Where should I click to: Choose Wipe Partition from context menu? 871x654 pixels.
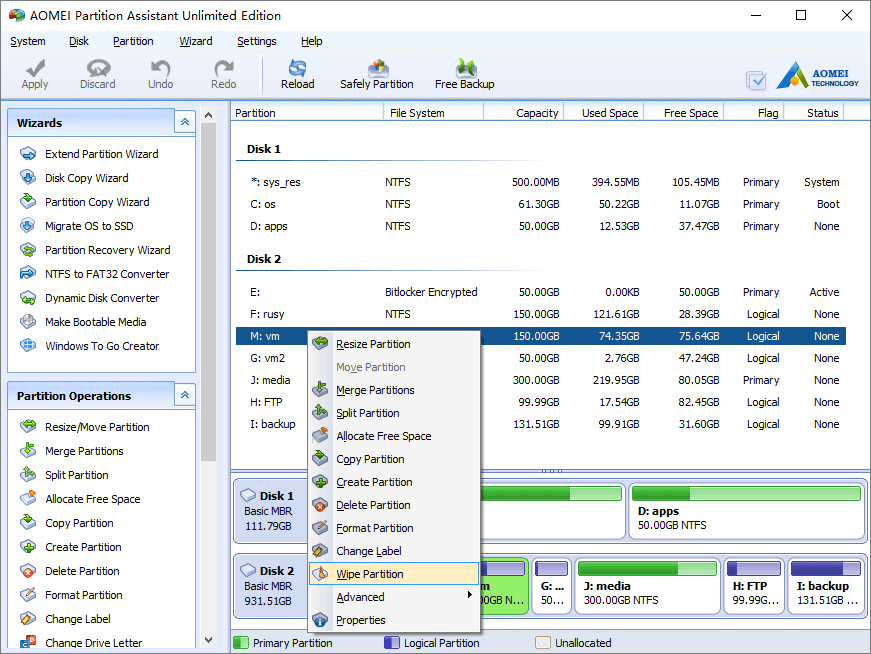394,574
